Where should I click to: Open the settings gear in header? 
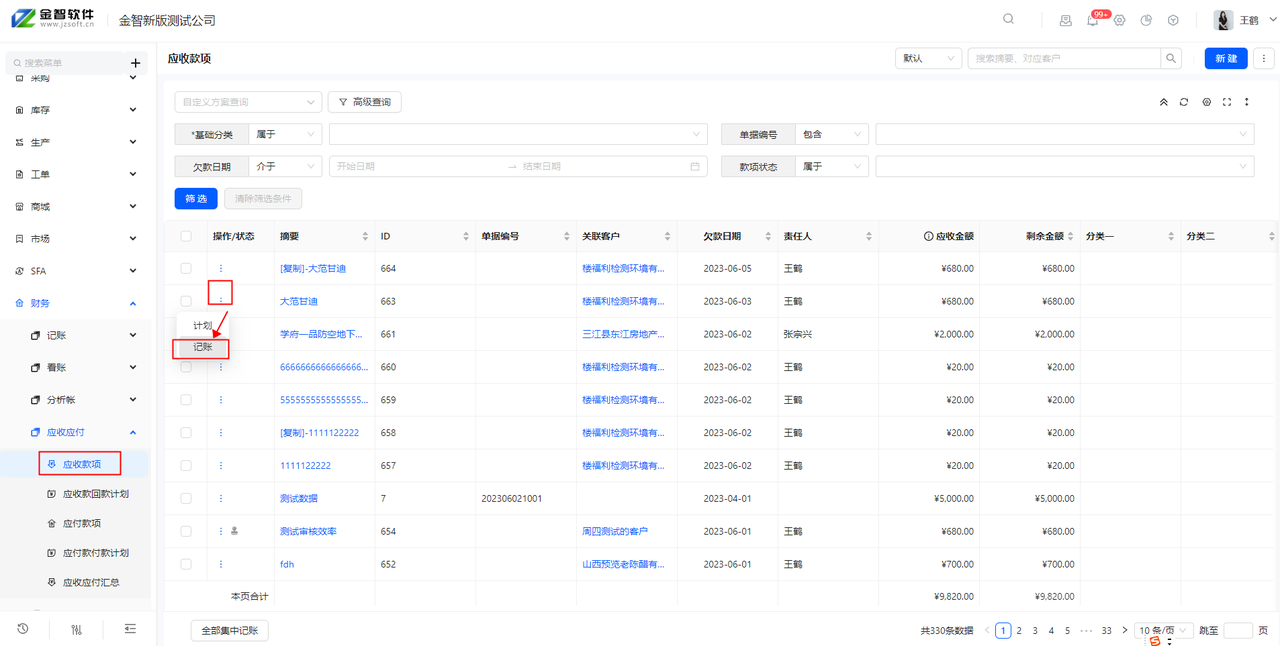click(1119, 20)
